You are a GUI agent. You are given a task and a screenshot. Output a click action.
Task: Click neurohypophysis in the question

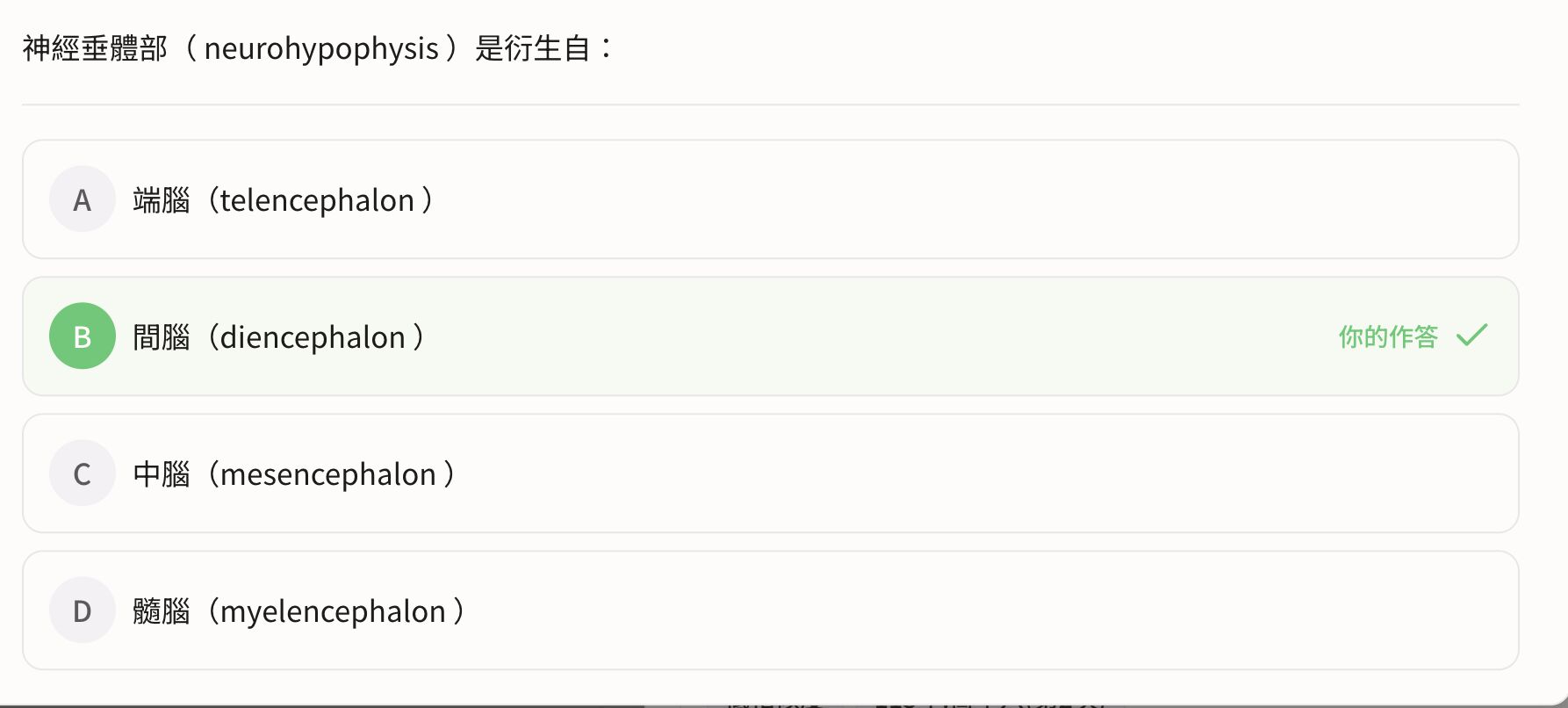(x=321, y=48)
